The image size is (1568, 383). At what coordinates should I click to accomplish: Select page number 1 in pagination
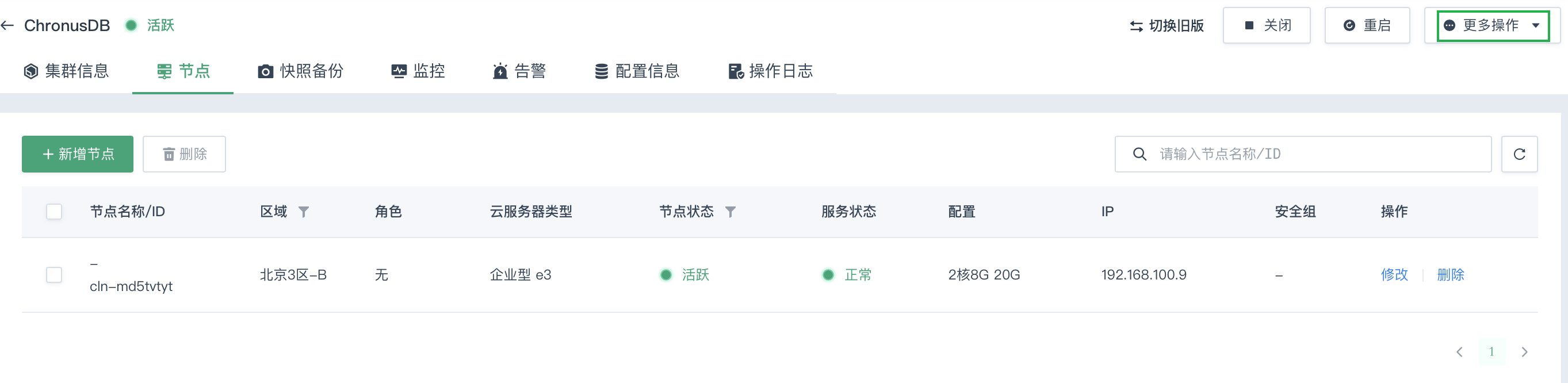click(x=1491, y=352)
